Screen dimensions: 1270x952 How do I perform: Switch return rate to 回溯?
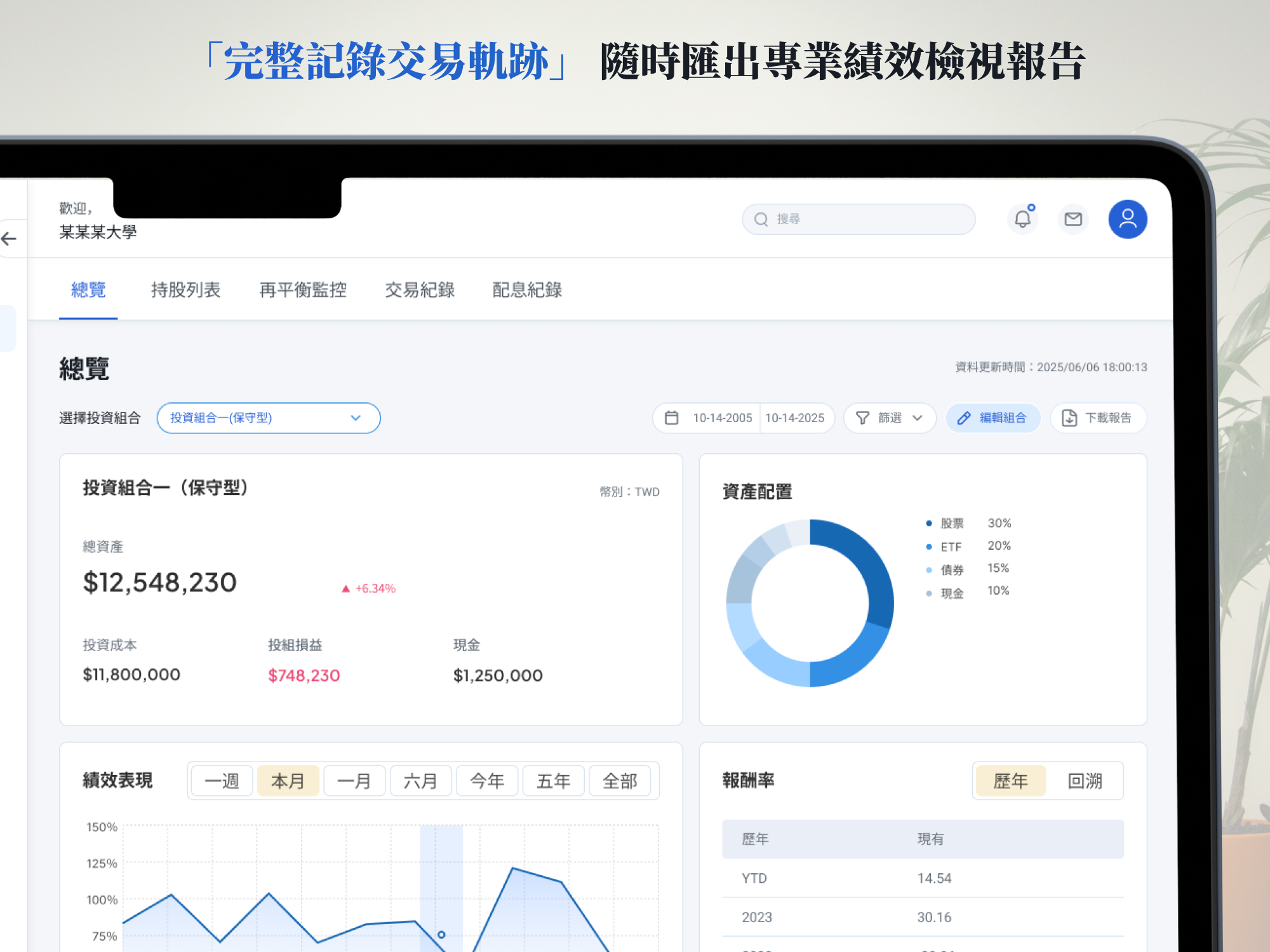1085,781
